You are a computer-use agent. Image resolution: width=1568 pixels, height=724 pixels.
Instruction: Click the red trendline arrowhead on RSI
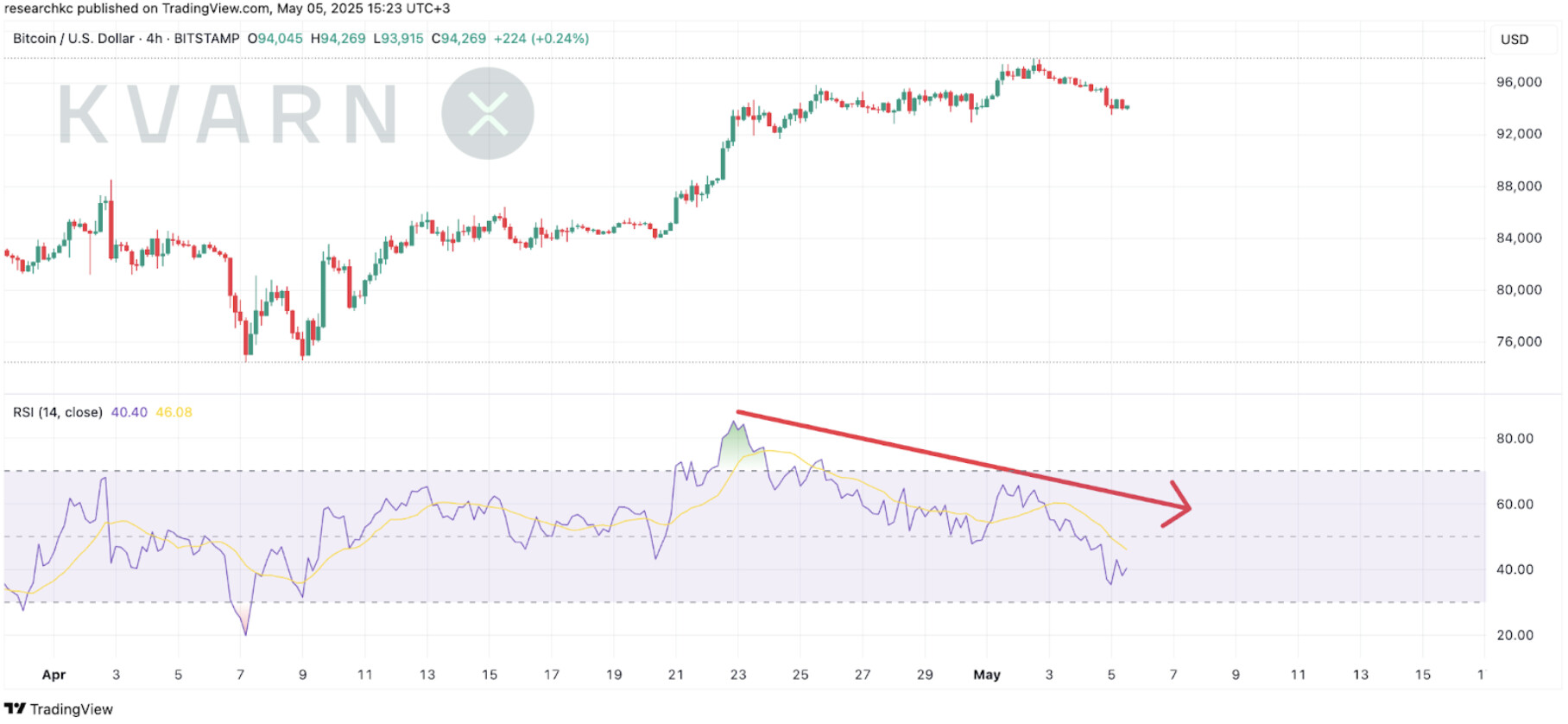(x=1180, y=505)
